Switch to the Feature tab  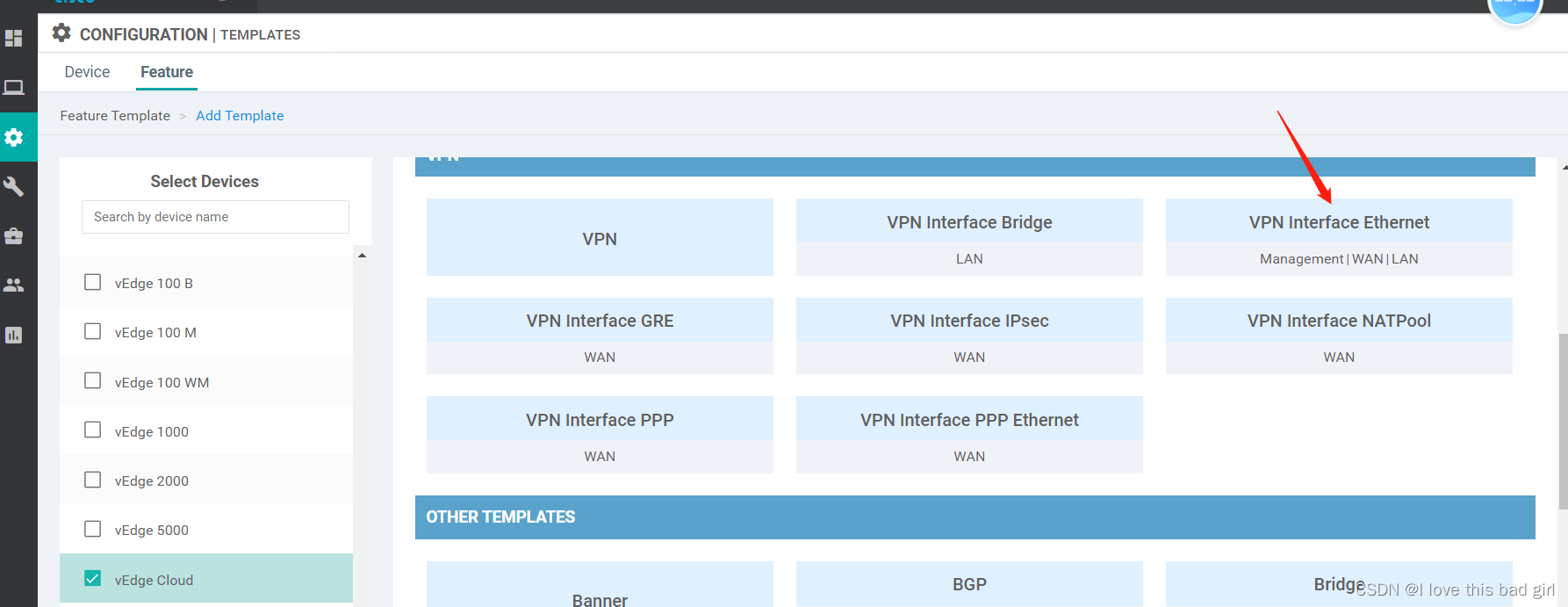point(167,72)
